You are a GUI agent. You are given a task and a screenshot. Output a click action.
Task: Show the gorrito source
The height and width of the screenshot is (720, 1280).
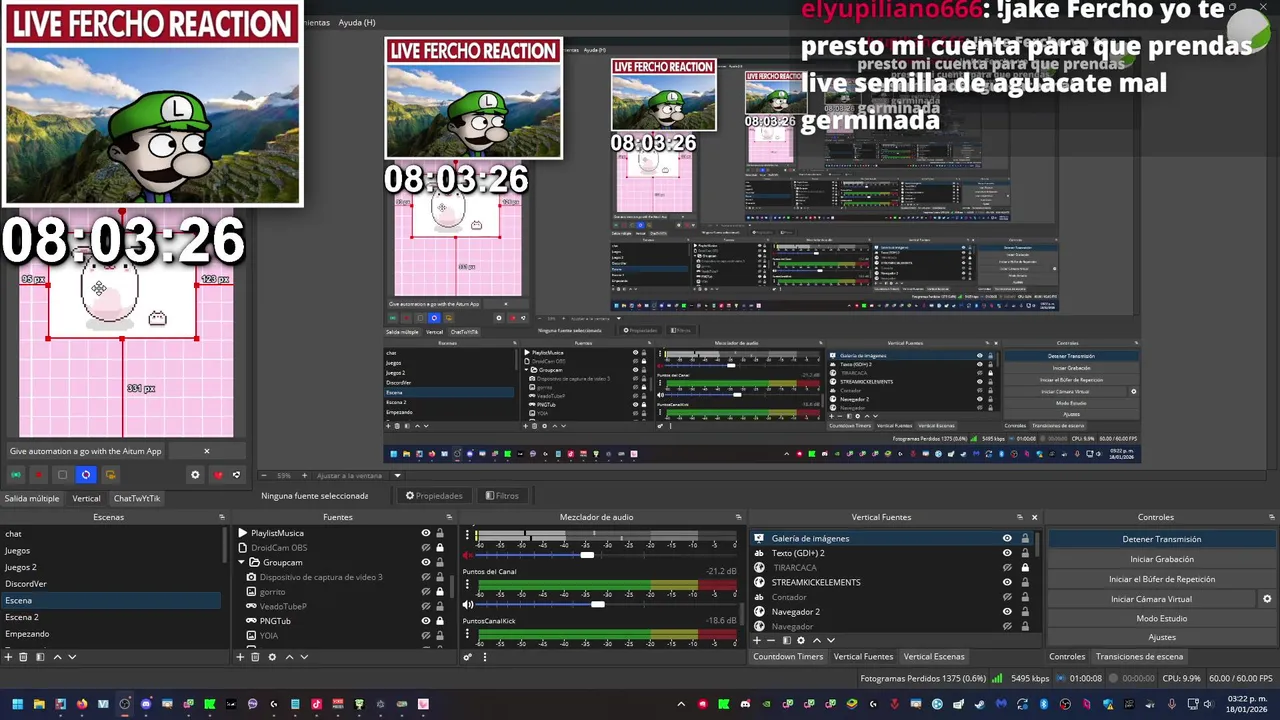426,592
